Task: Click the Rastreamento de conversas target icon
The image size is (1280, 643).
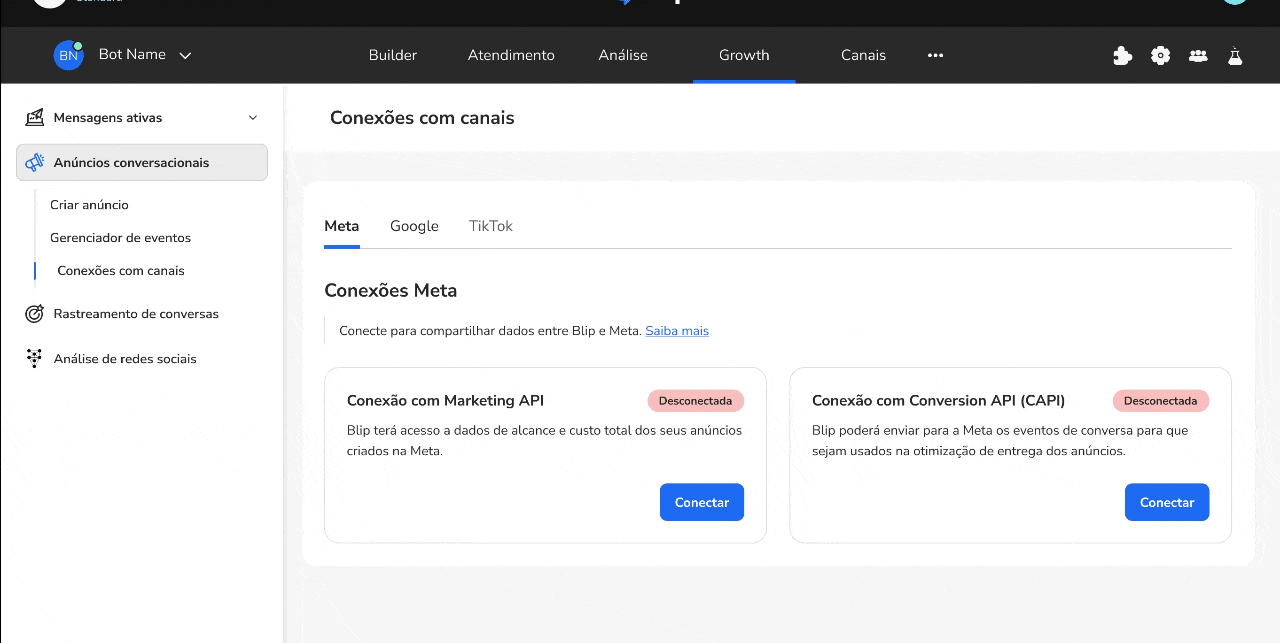Action: 35,314
